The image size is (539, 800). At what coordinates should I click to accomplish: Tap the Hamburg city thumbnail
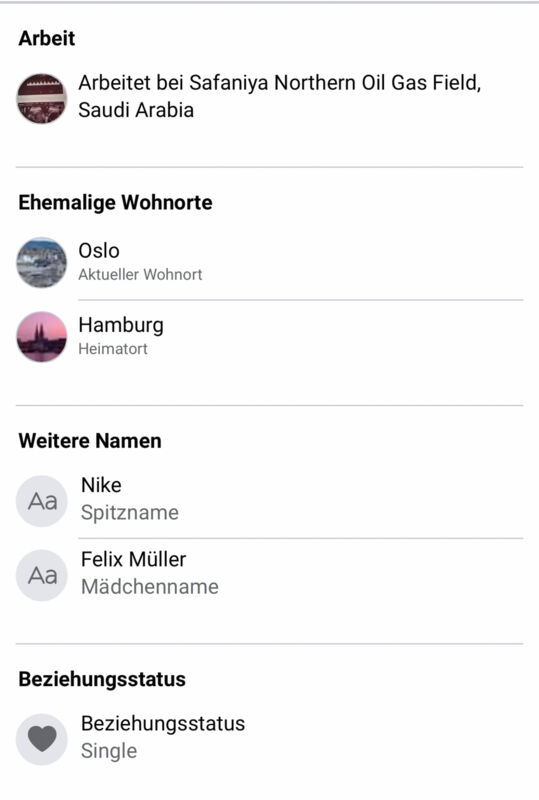[x=42, y=337]
